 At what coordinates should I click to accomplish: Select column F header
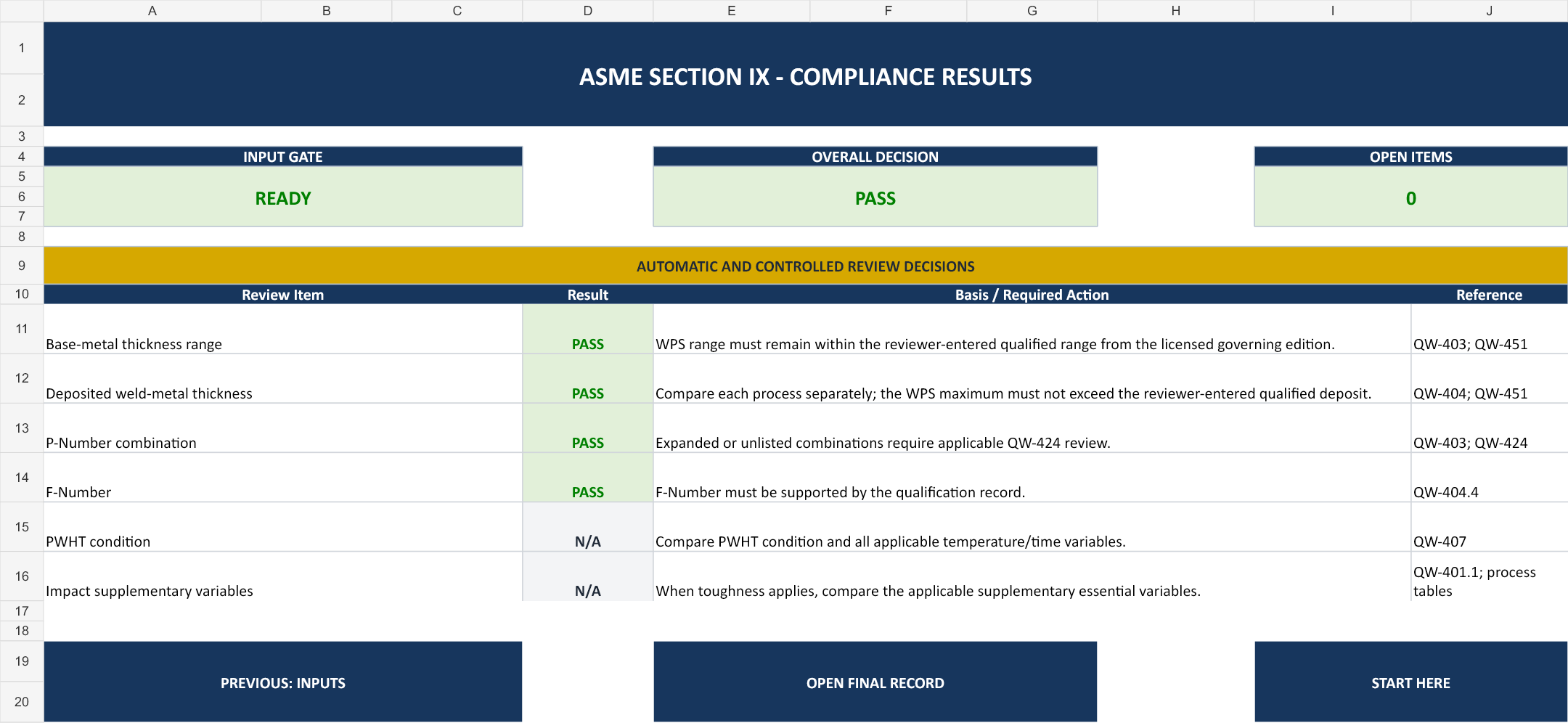(888, 11)
